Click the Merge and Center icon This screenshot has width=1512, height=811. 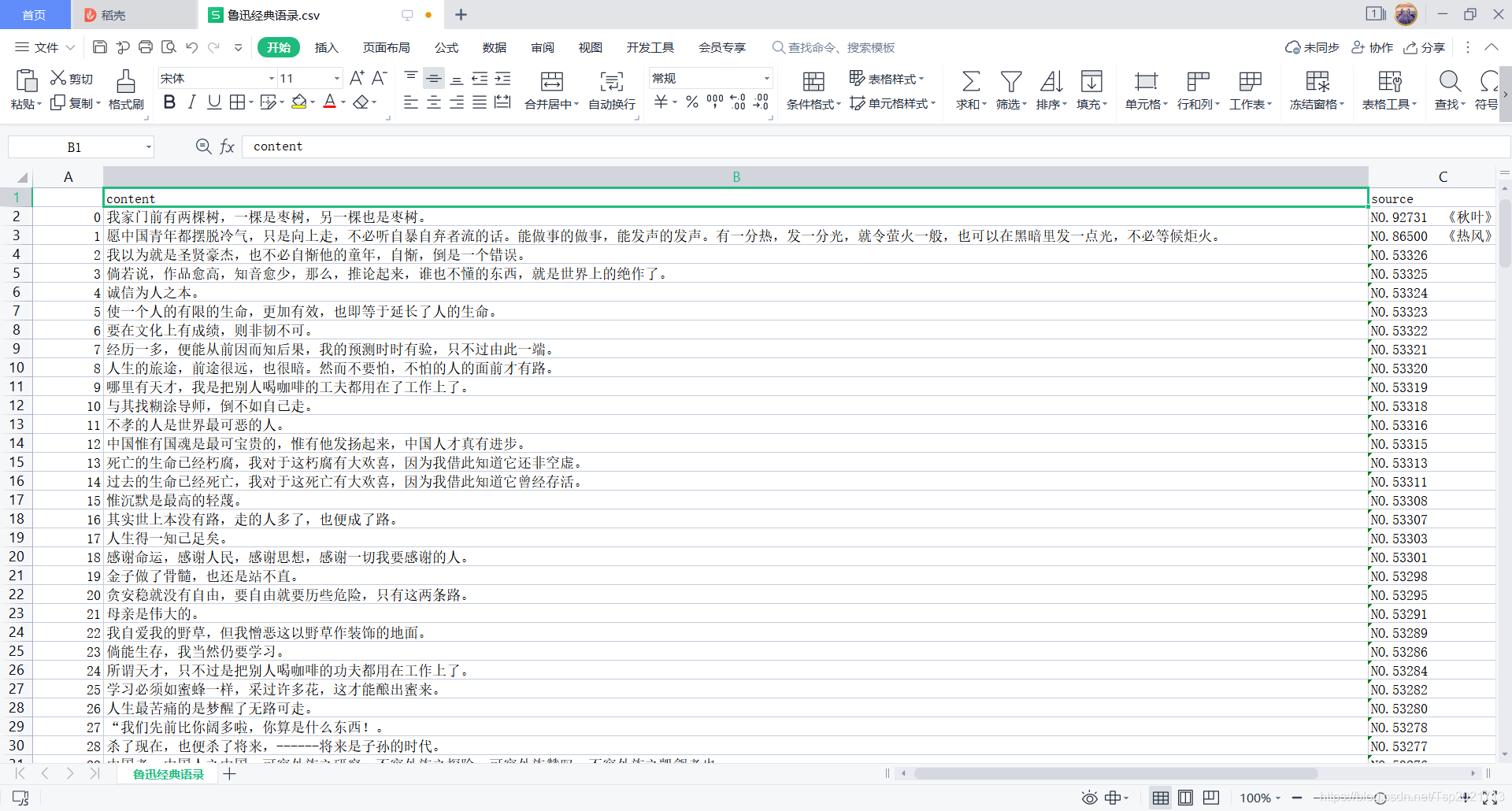tap(552, 81)
